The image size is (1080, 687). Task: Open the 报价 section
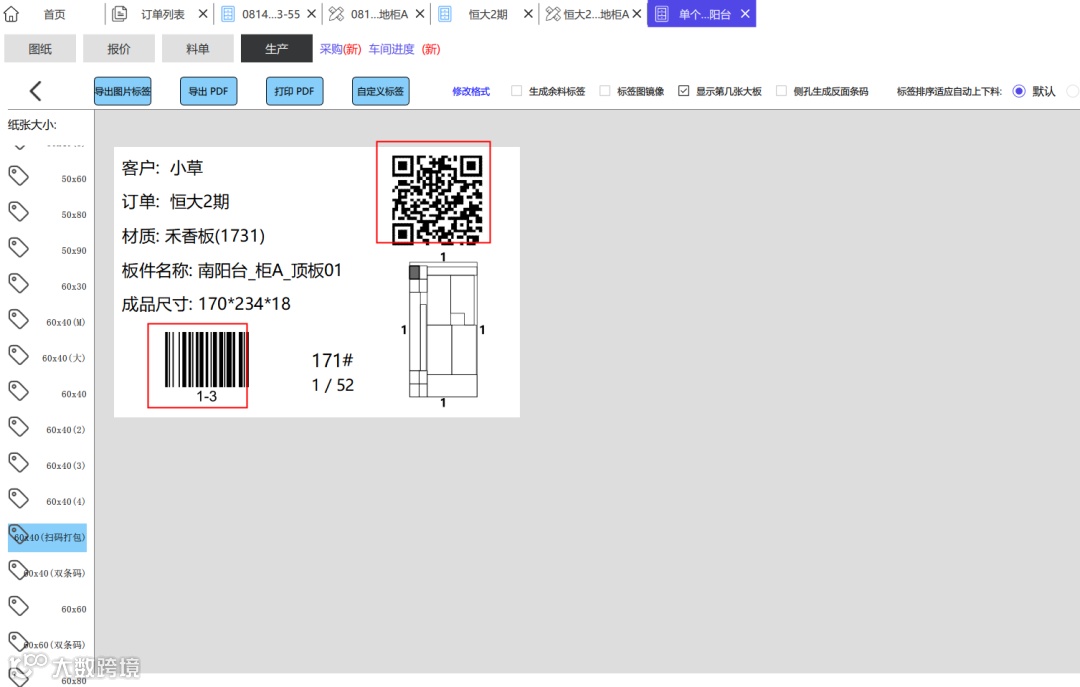[x=118, y=49]
